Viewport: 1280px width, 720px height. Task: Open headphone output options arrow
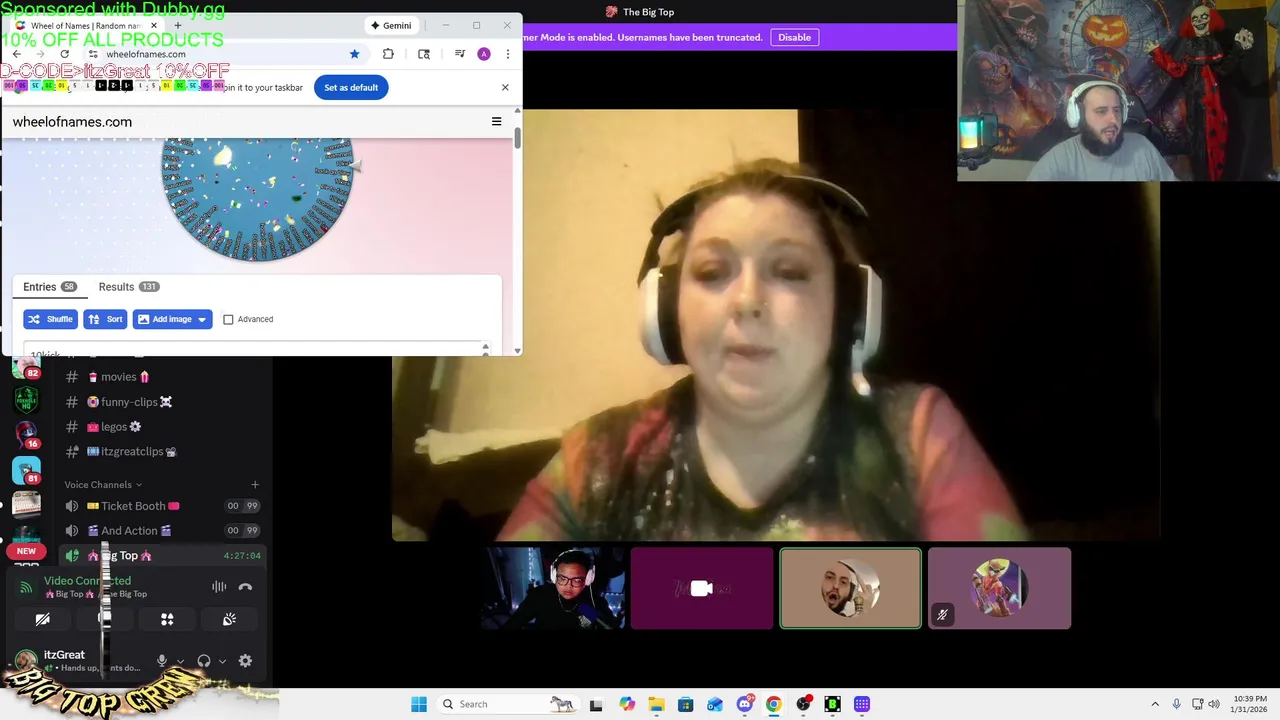click(x=222, y=661)
